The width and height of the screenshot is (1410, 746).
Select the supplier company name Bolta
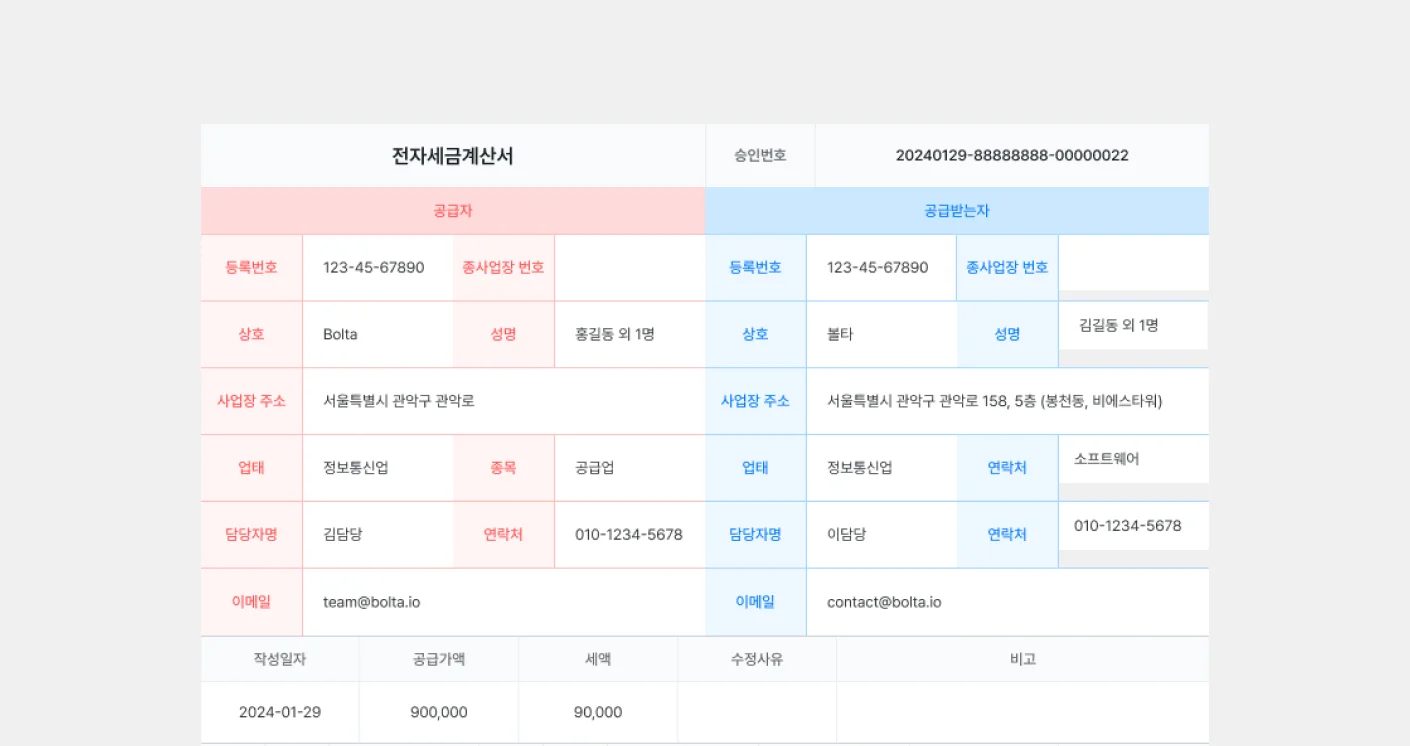coord(339,334)
